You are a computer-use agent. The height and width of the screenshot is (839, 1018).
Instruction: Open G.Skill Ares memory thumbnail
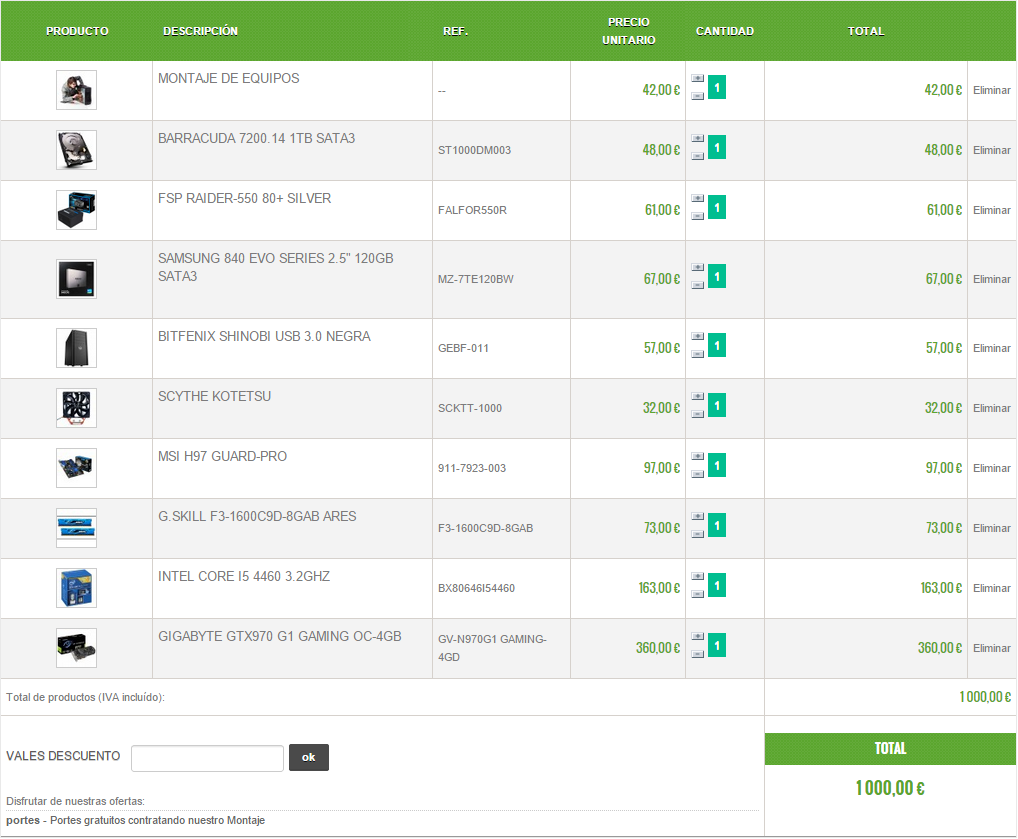click(76, 528)
